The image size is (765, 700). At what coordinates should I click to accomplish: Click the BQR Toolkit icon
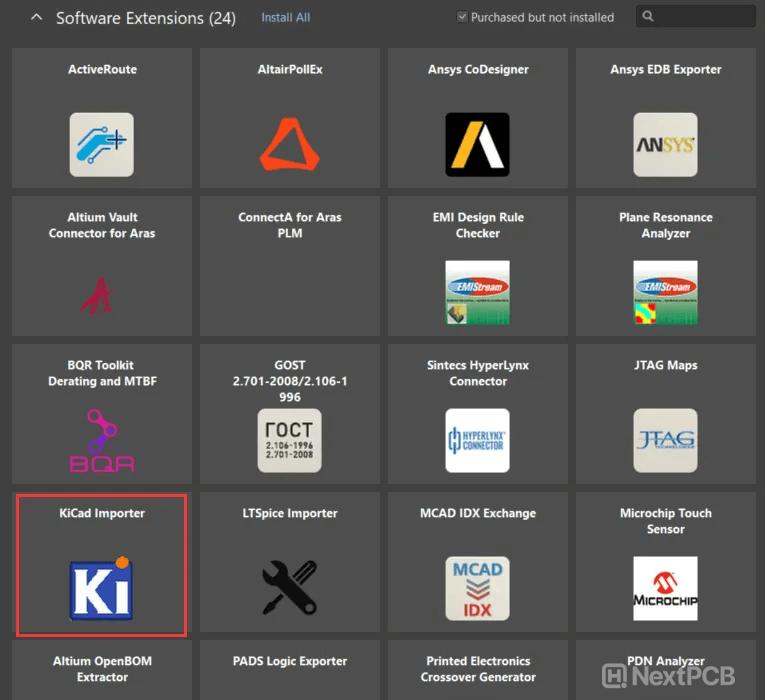[x=101, y=441]
